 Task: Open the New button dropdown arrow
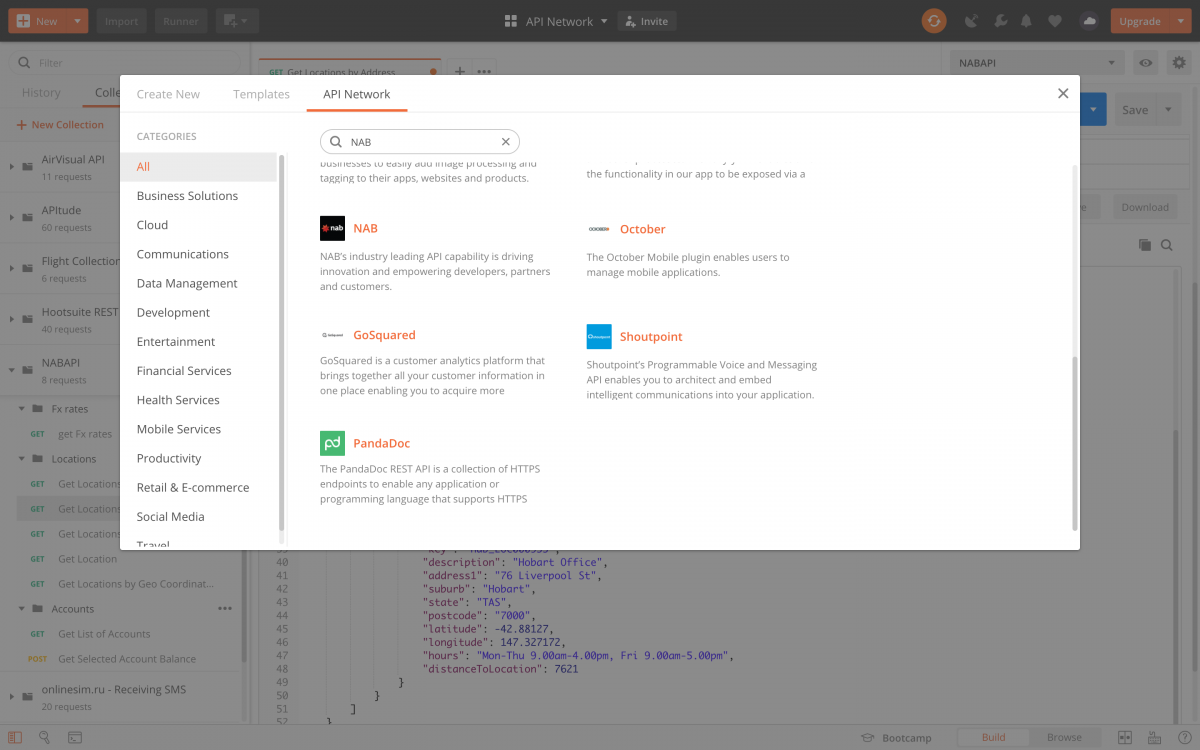tap(76, 21)
